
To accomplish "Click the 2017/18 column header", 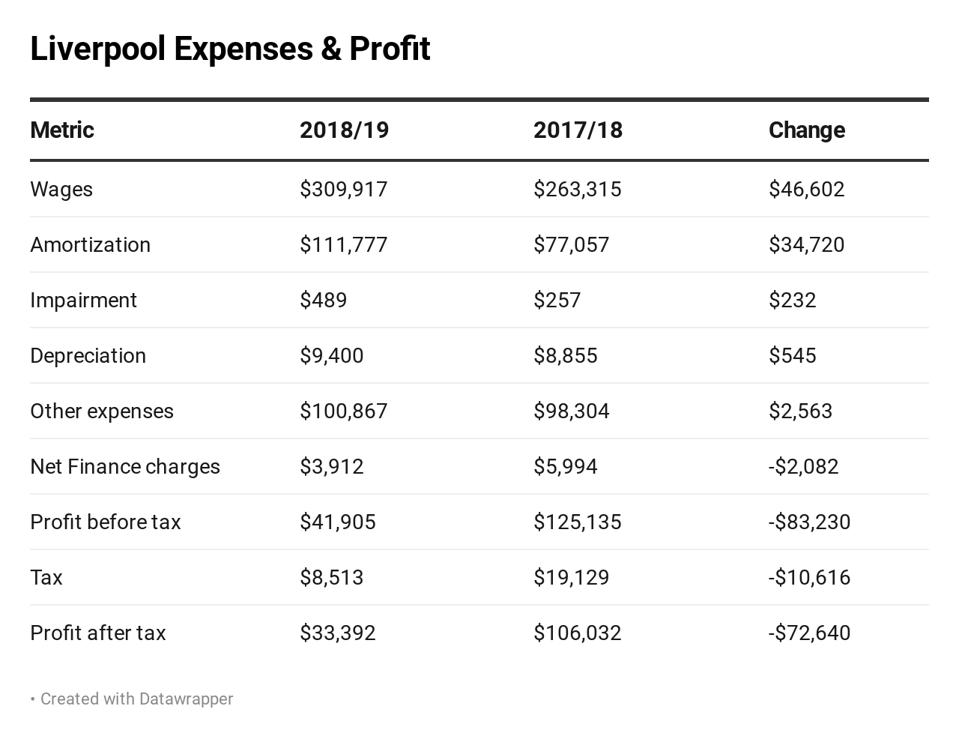I will (x=578, y=130).
